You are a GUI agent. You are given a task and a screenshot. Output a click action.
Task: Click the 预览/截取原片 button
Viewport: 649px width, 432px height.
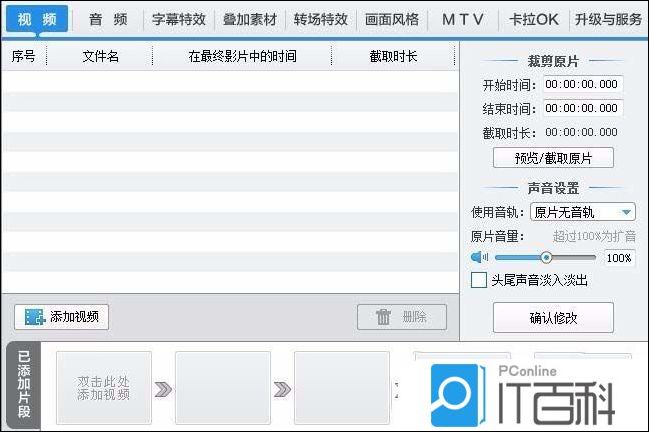[553, 158]
